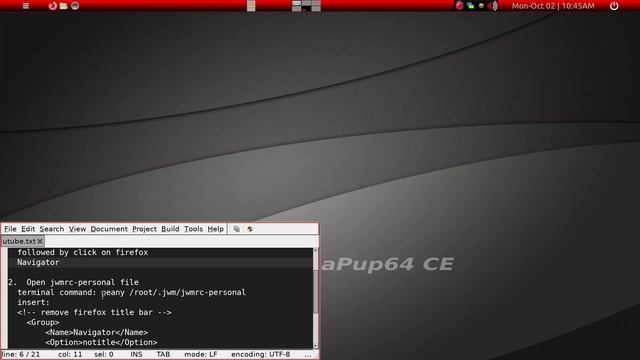Click the 'terminal command: geany' line
Screen dimensions: 640x360
[x=131, y=292]
